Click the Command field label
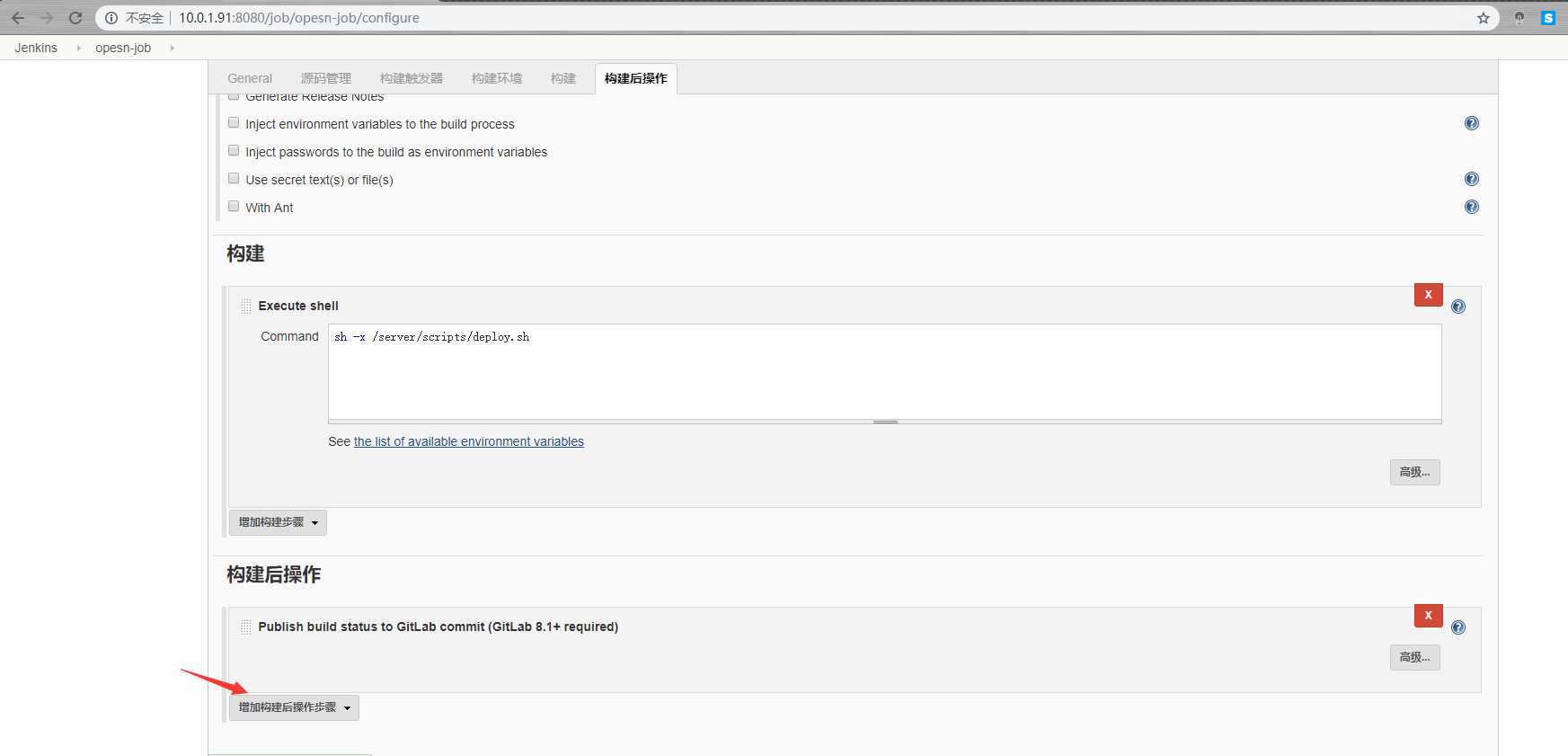The image size is (1568, 756). [x=289, y=336]
